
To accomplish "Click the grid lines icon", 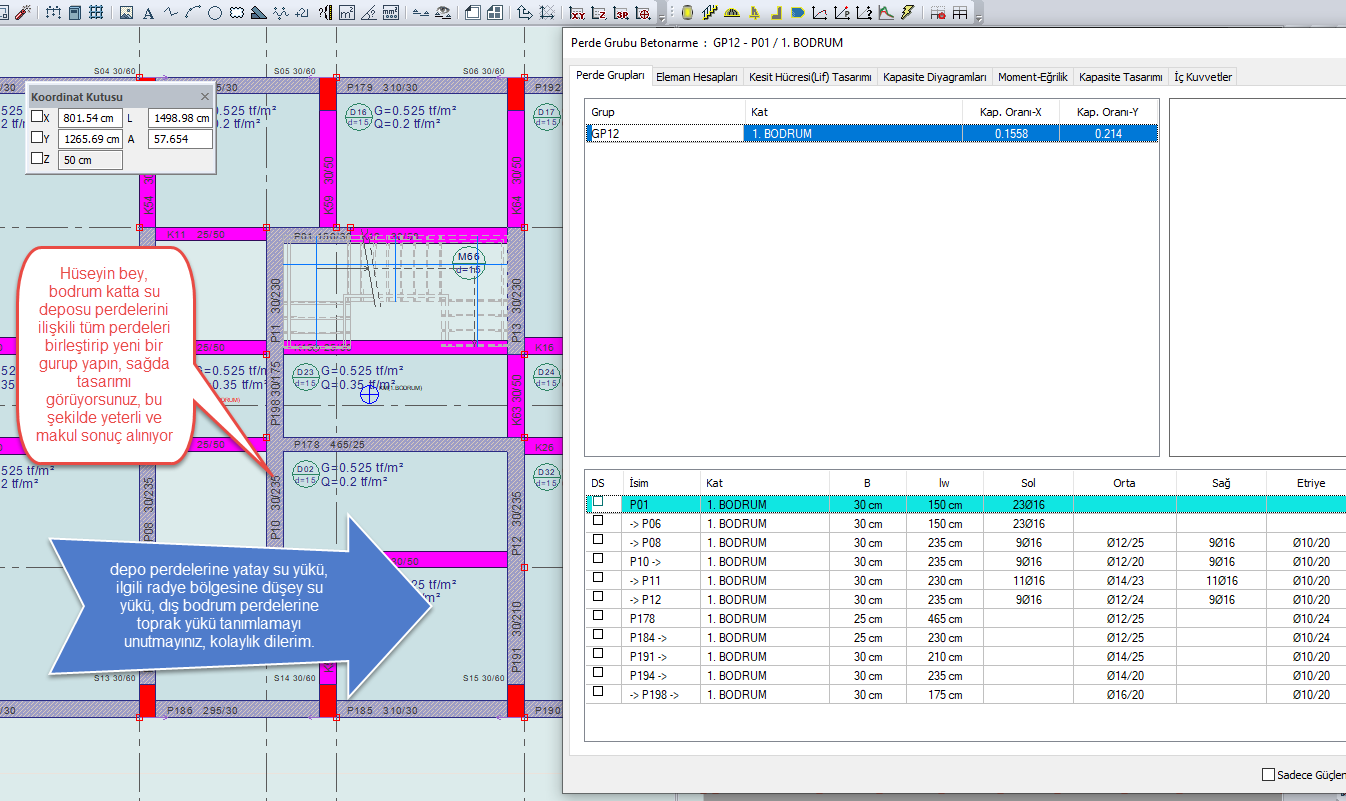I will click(96, 13).
